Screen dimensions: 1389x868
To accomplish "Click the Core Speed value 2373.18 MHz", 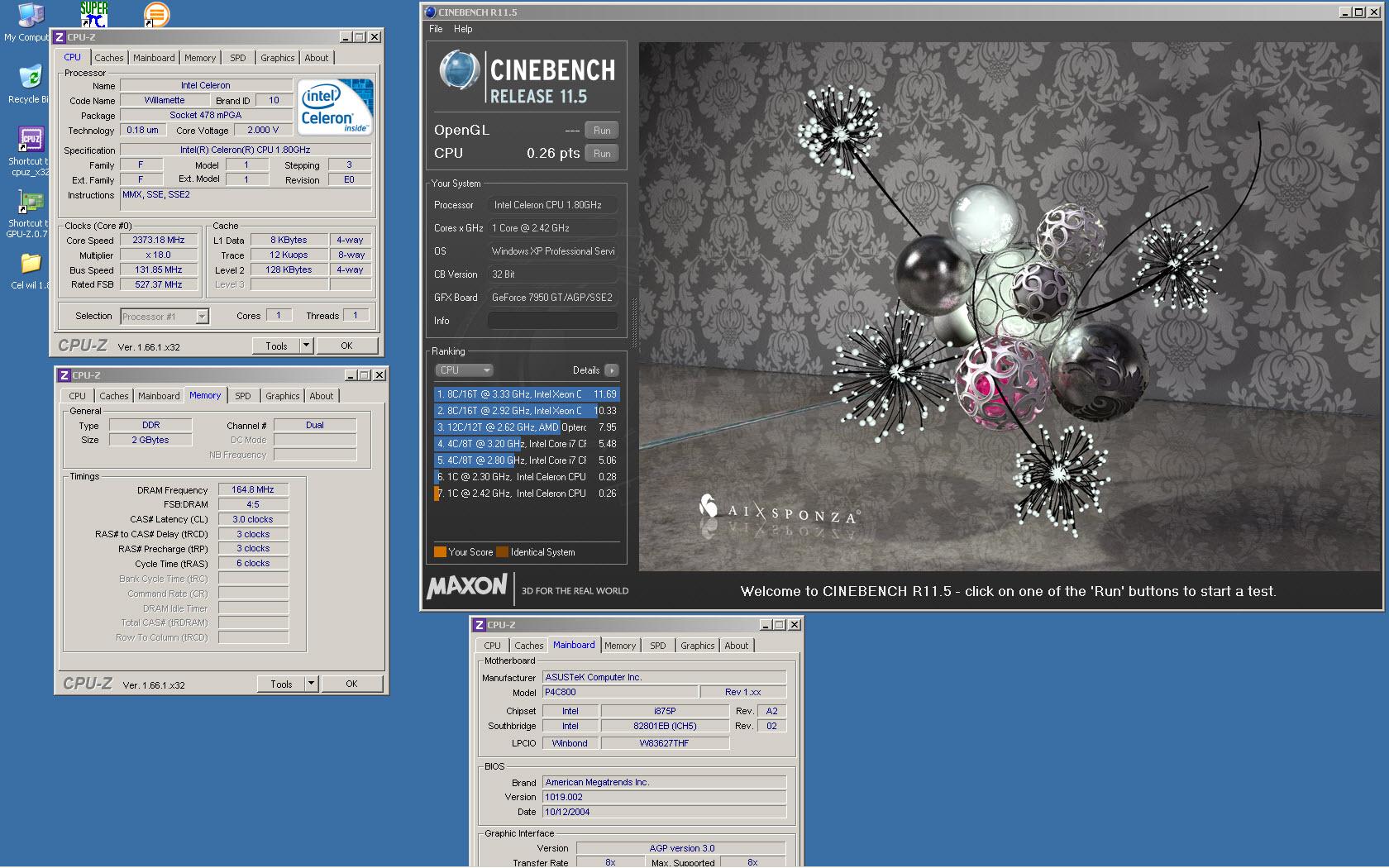I will click(x=159, y=241).
